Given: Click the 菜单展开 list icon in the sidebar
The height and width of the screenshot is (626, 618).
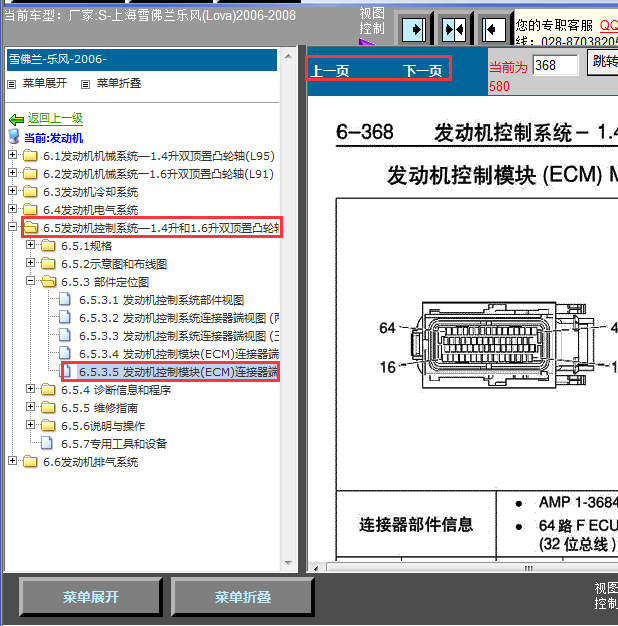Looking at the screenshot, I should pos(12,84).
